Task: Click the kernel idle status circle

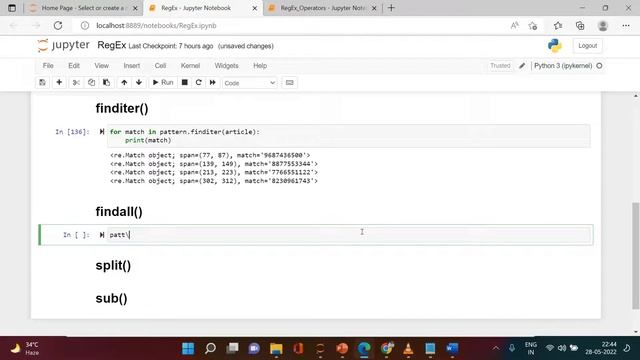Action: [x=599, y=66]
